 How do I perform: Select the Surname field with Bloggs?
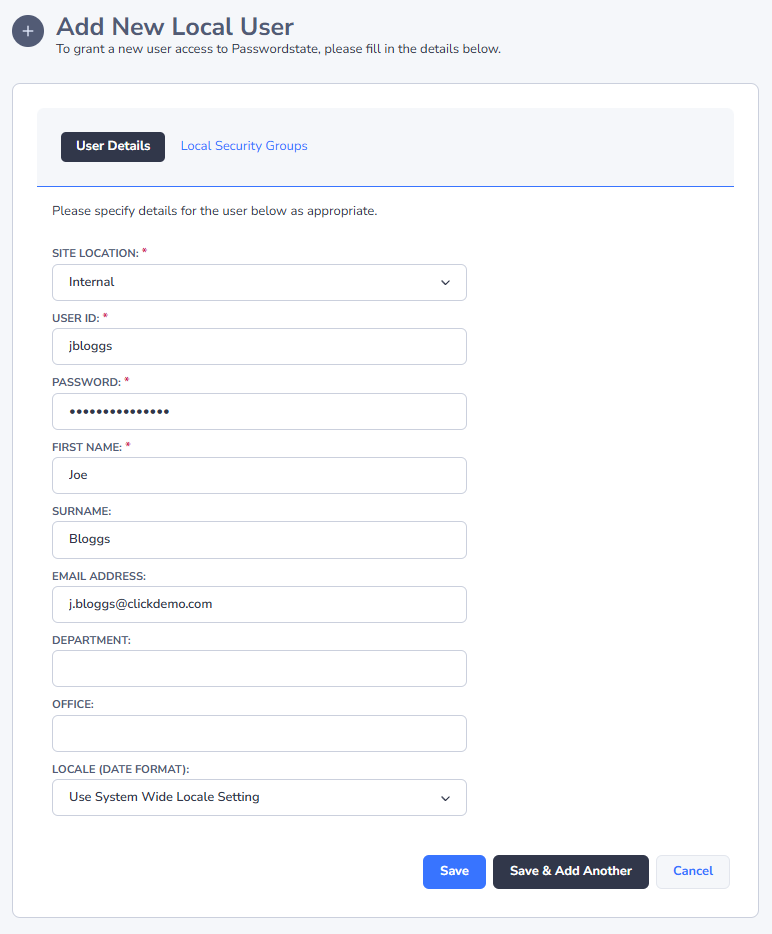[x=259, y=540]
